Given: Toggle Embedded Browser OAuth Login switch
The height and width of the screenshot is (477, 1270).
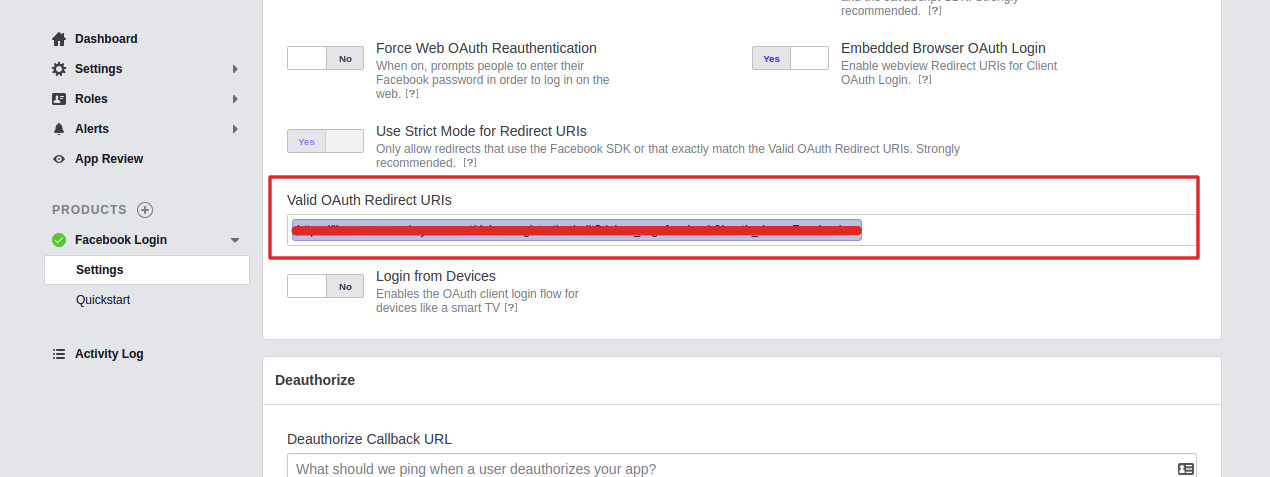Looking at the screenshot, I should click(790, 58).
